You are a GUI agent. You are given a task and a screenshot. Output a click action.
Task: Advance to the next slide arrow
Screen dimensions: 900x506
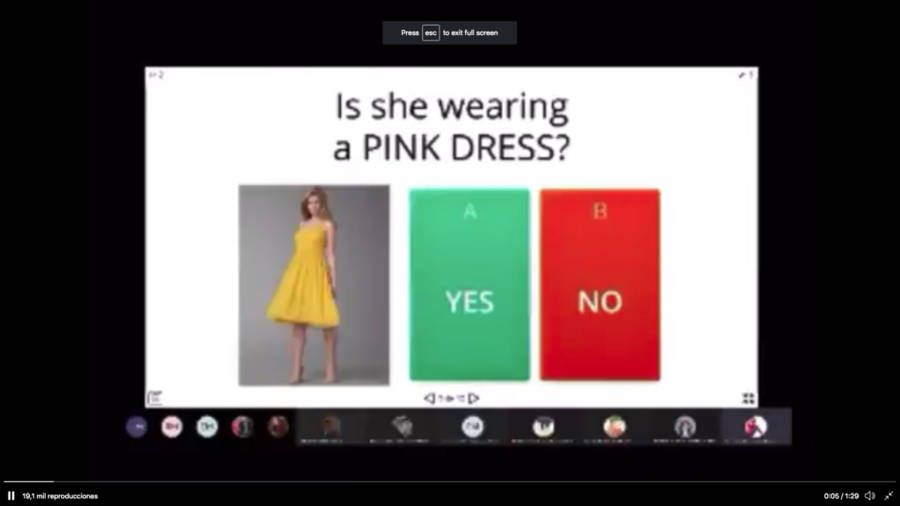pos(474,398)
